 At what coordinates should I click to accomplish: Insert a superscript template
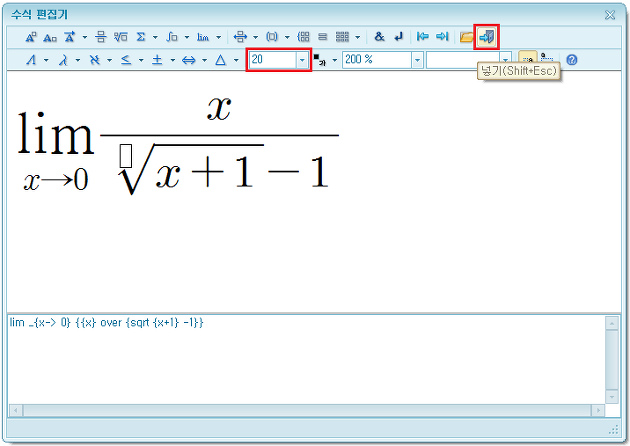(31, 37)
